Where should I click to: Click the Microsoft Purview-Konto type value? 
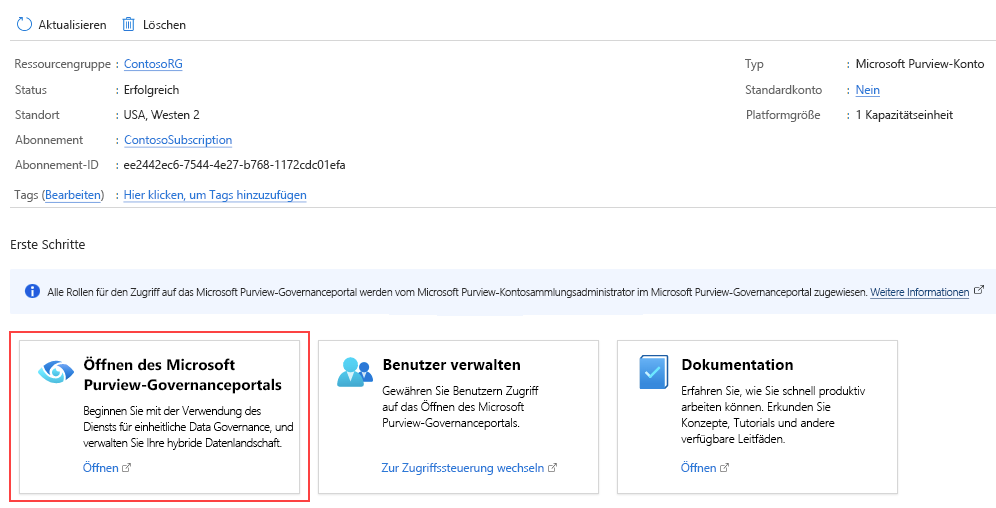pyautogui.click(x=920, y=64)
